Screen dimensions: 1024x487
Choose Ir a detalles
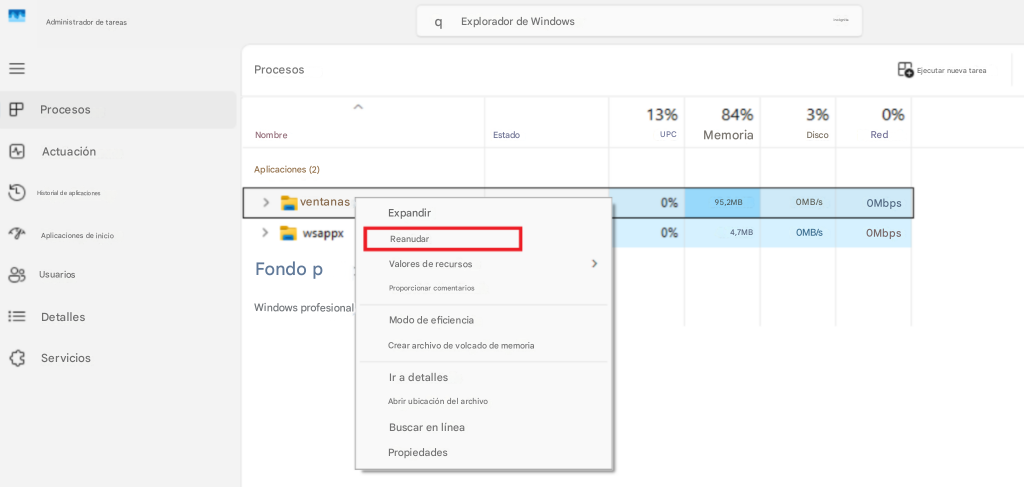[x=418, y=377]
